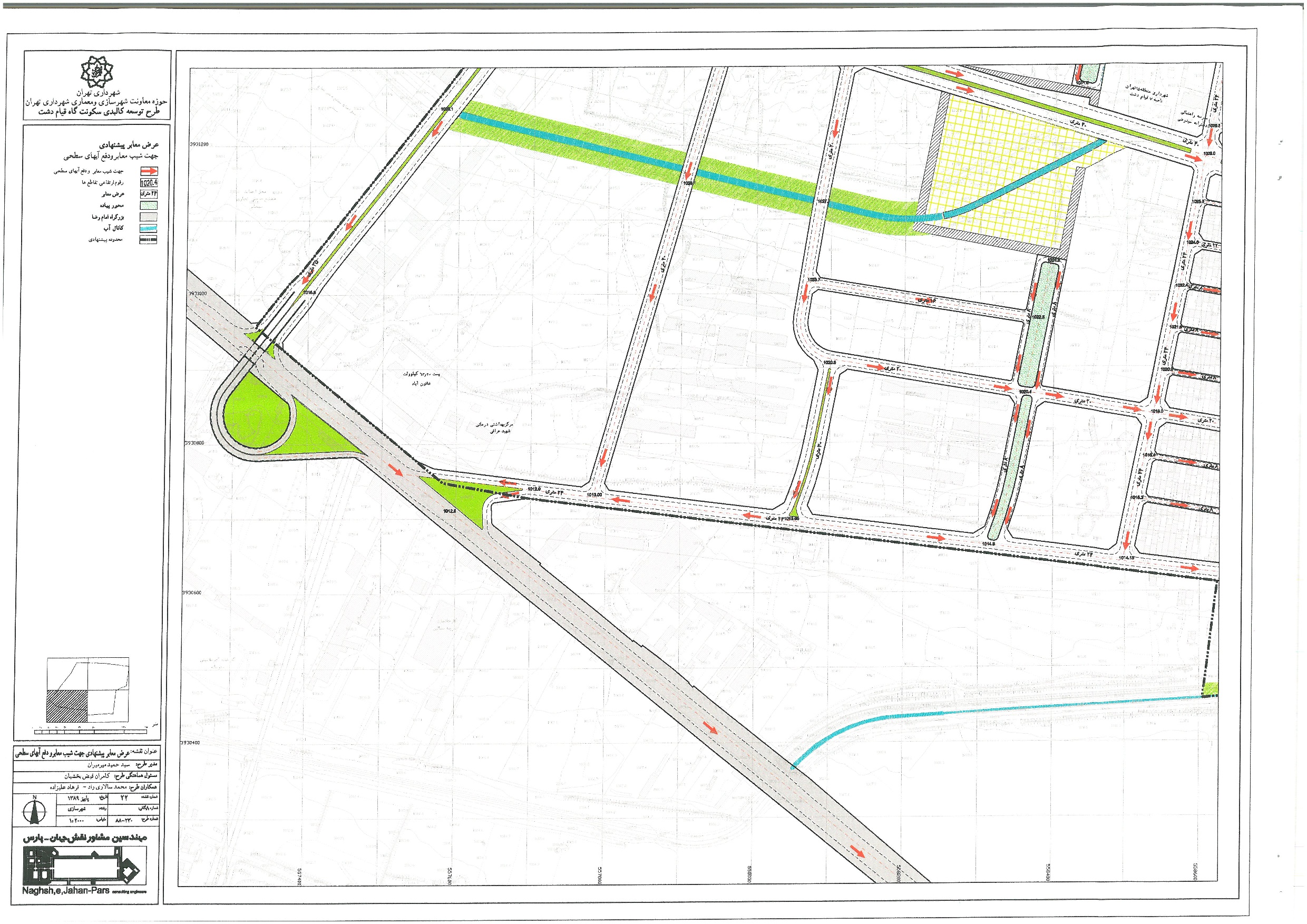Click the 1012.5 elevation label near green triangle
Image resolution: width=1307 pixels, height=924 pixels.
[x=450, y=511]
